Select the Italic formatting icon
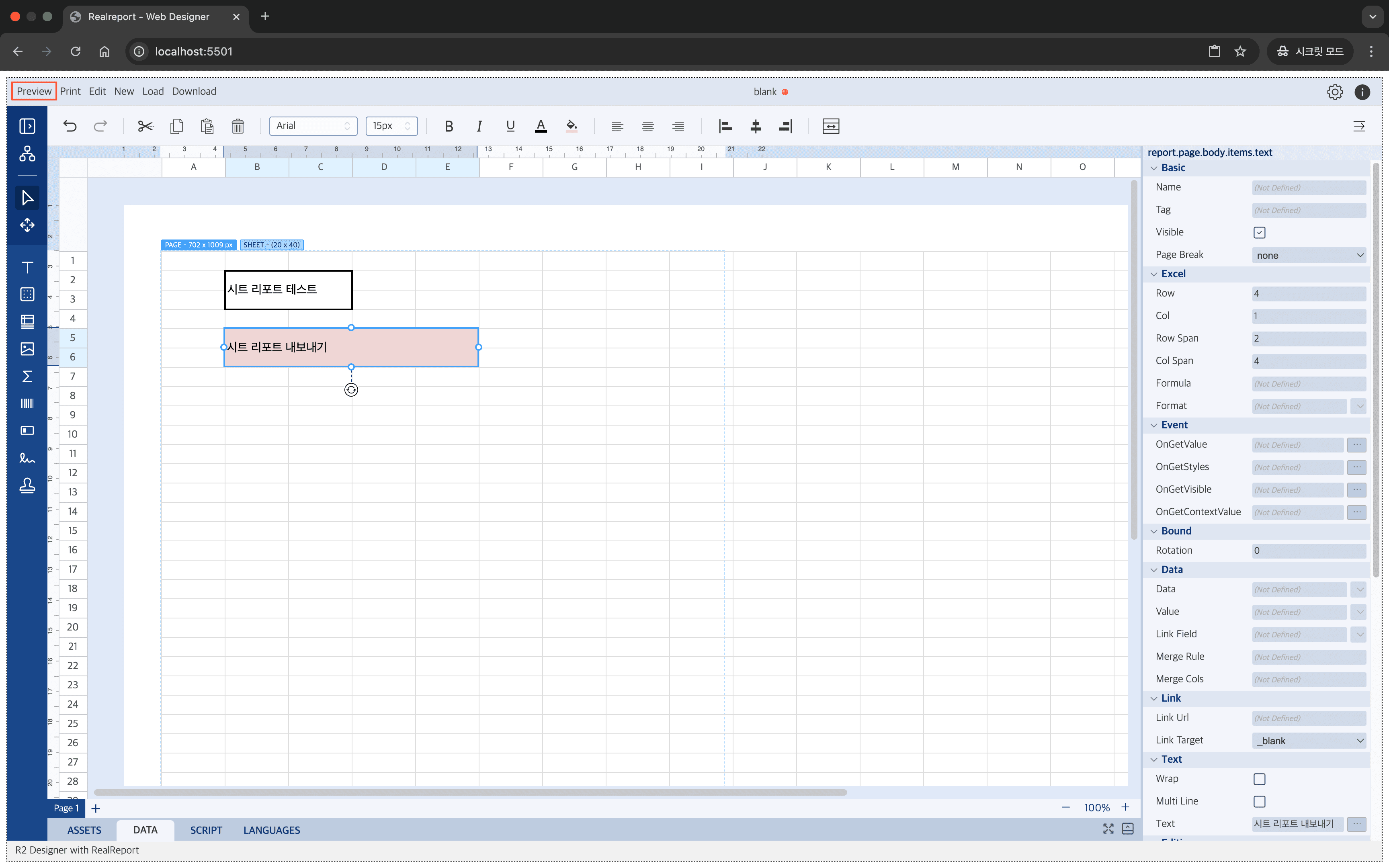Viewport: 1389px width, 868px height. click(479, 125)
